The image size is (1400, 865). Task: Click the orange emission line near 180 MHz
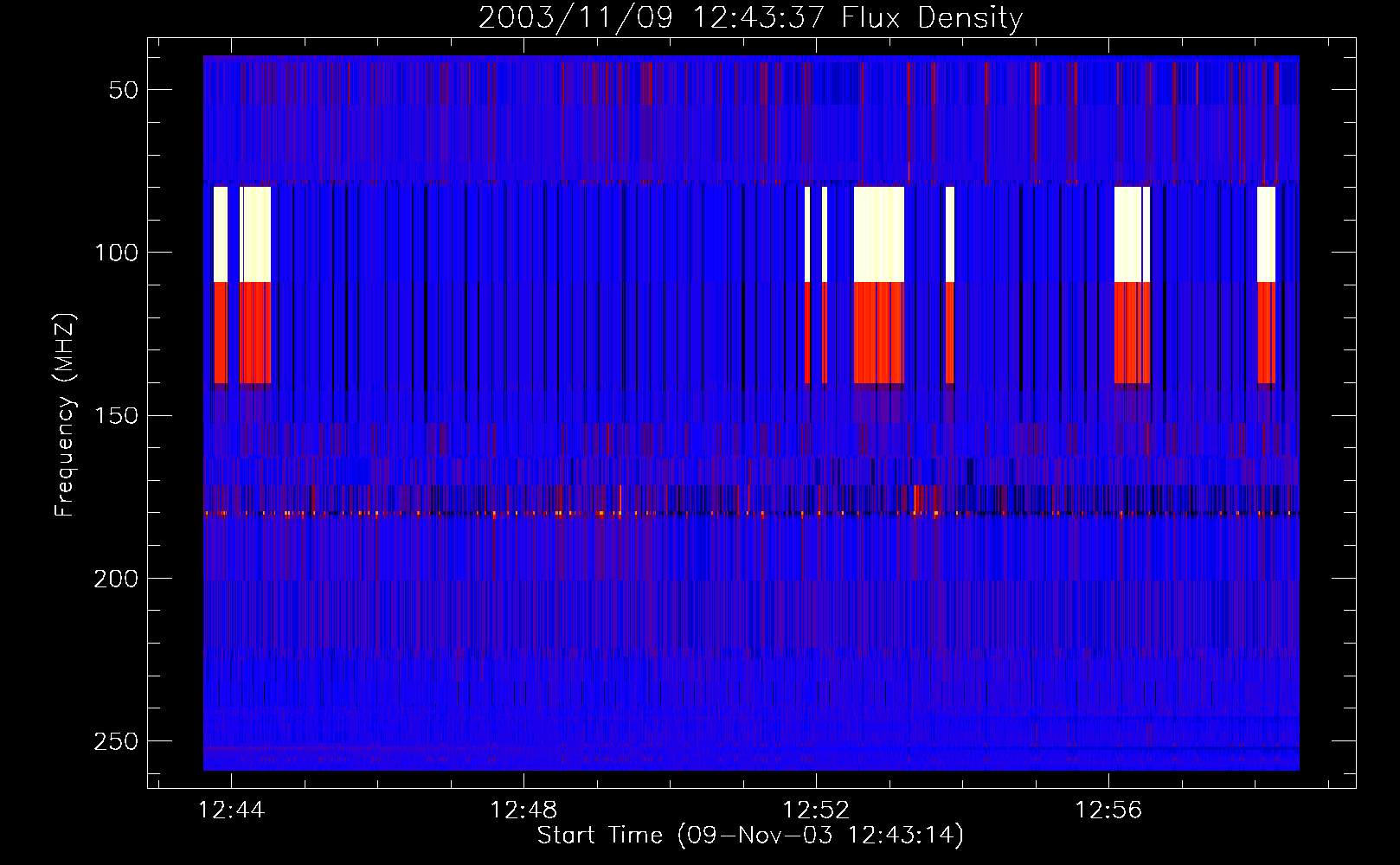click(x=751, y=514)
